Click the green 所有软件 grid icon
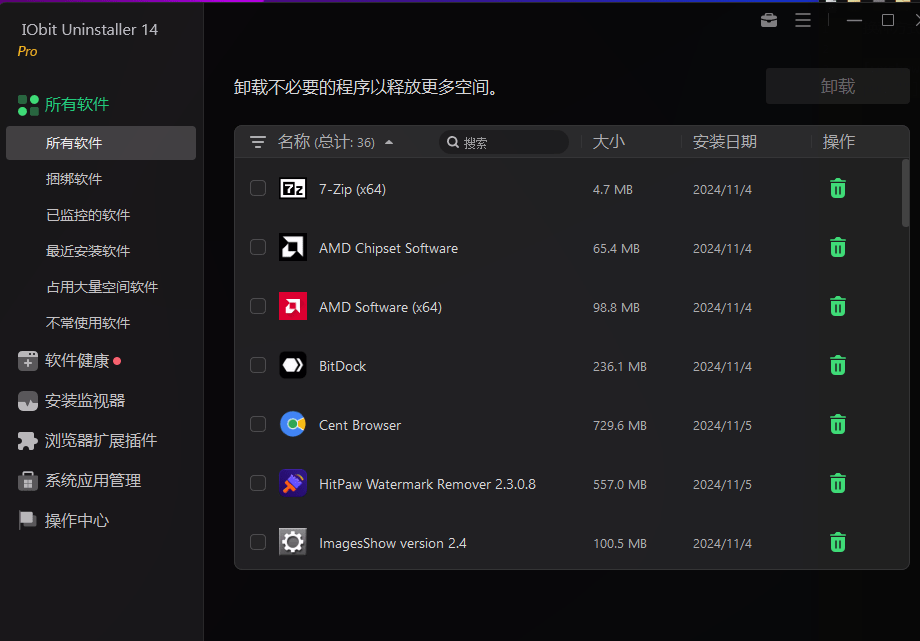 click(28, 105)
